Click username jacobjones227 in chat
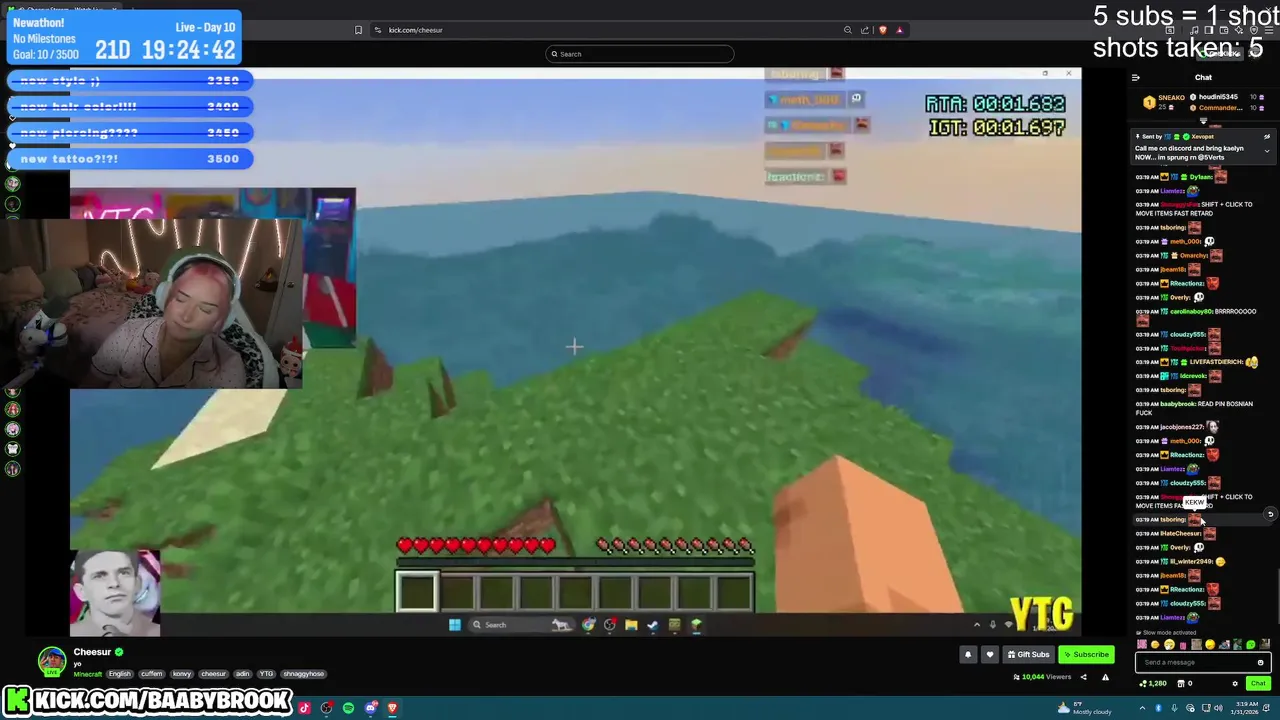Screen dimensions: 1280x720 pyautogui.click(x=1182, y=427)
